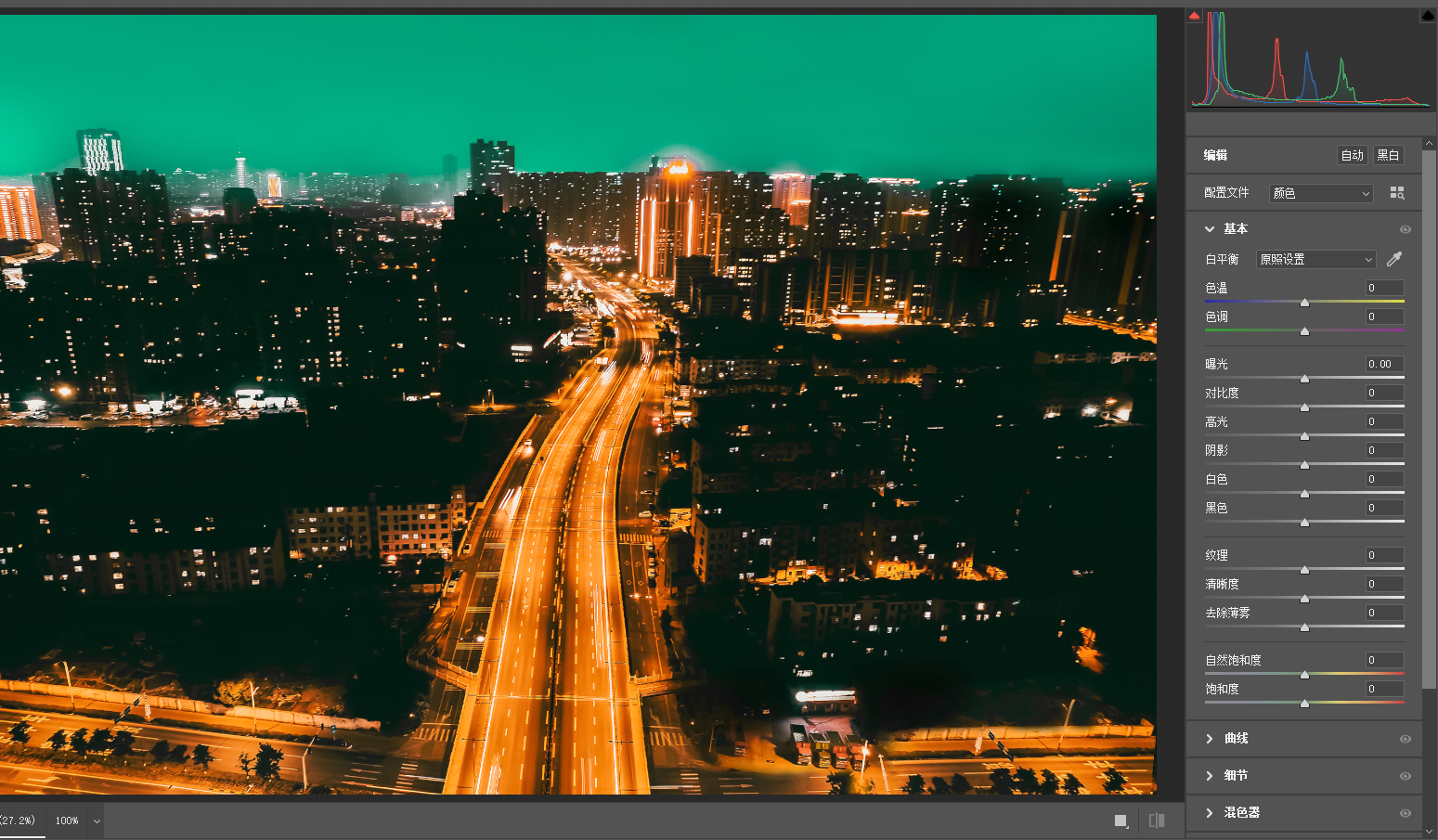The image size is (1438, 840).
Task: Click the 白色 value field
Action: pyautogui.click(x=1384, y=479)
